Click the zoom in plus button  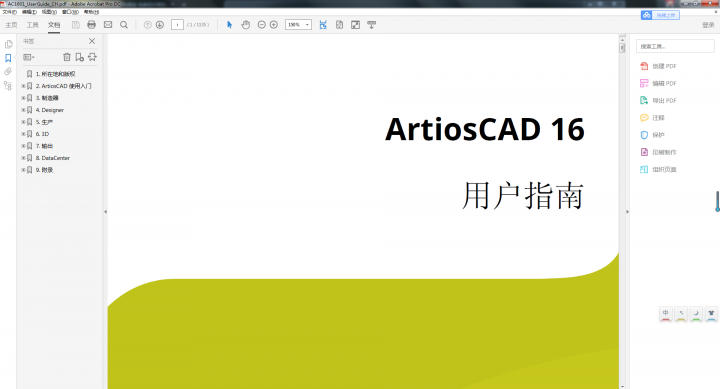(274, 25)
